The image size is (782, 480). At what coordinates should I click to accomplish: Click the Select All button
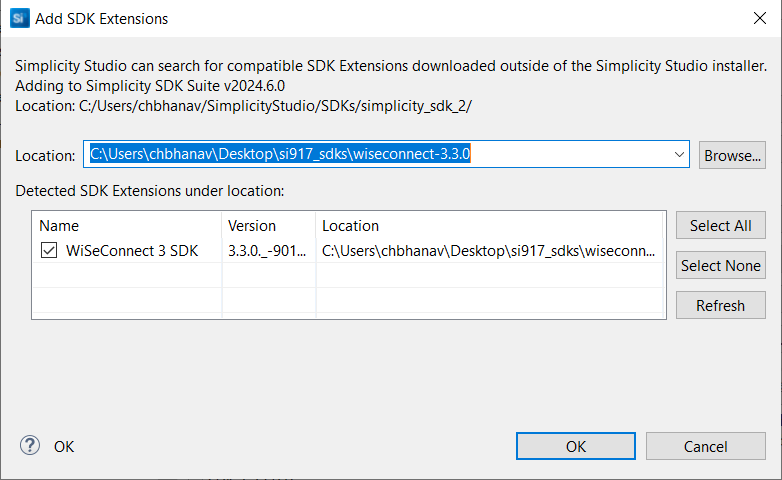pyautogui.click(x=721, y=226)
